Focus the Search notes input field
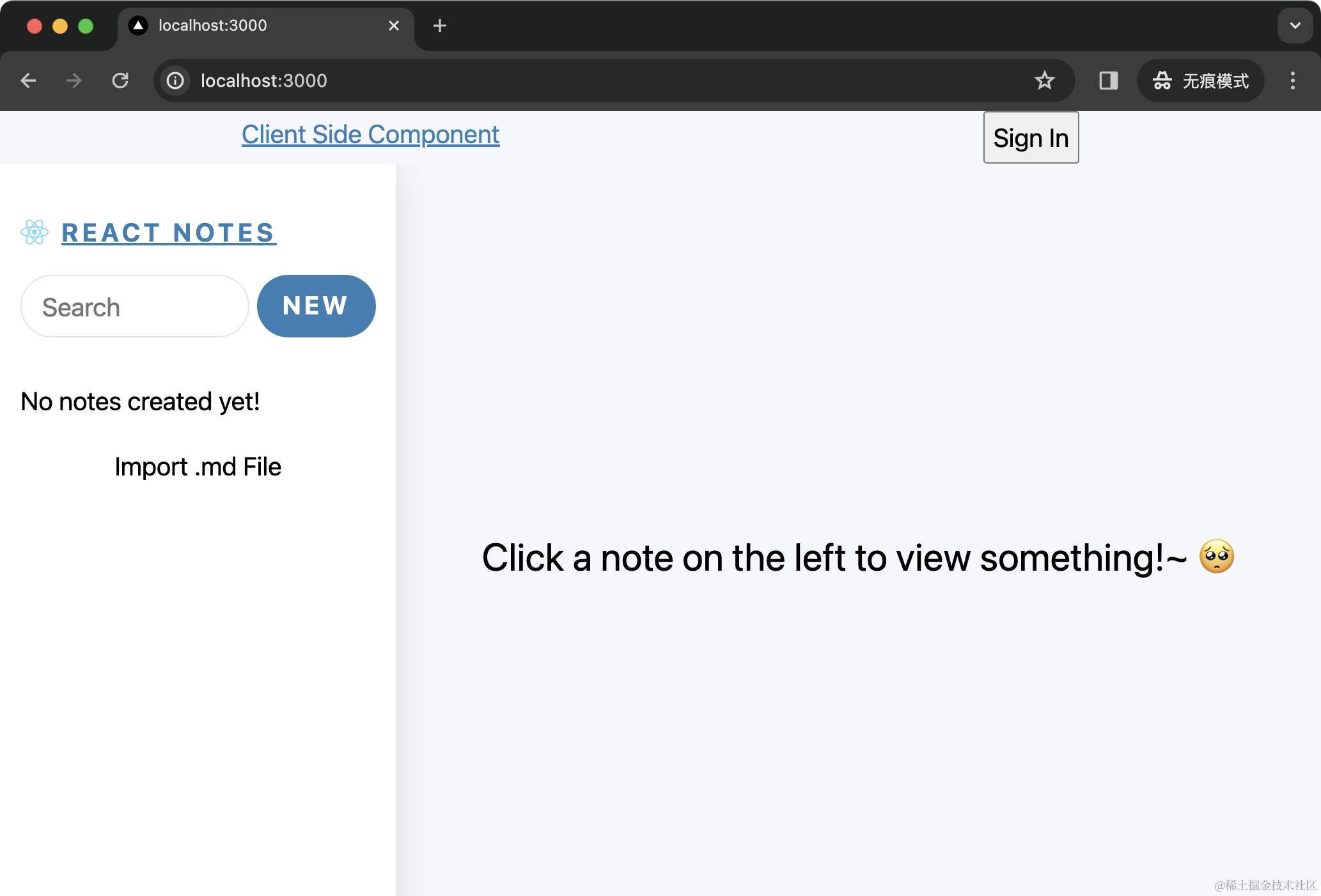The image size is (1321, 896). (x=134, y=307)
